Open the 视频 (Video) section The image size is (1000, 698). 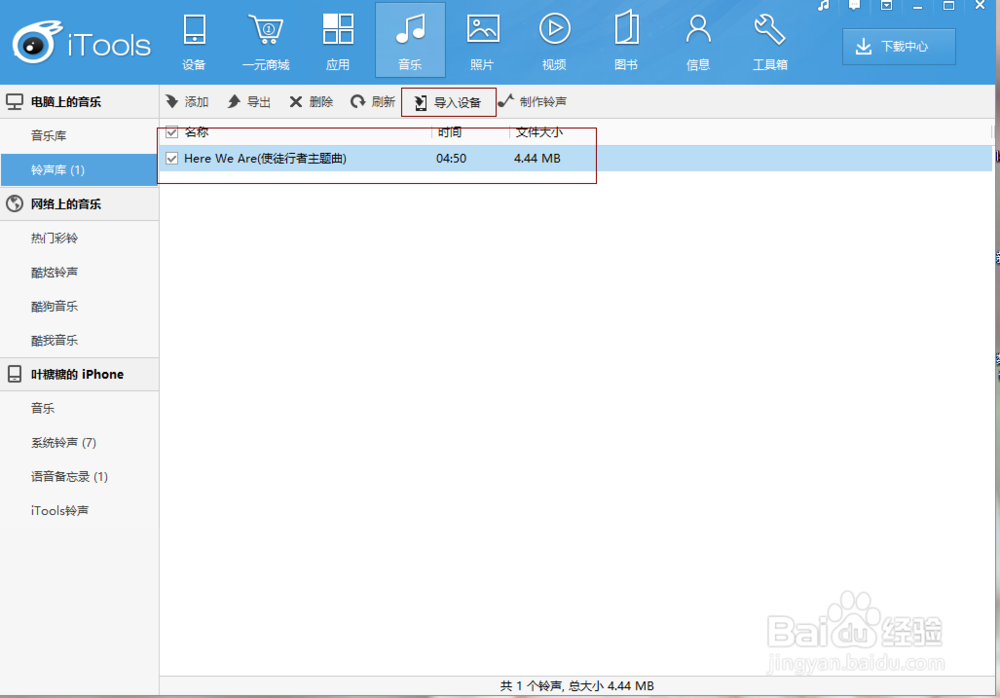[554, 41]
